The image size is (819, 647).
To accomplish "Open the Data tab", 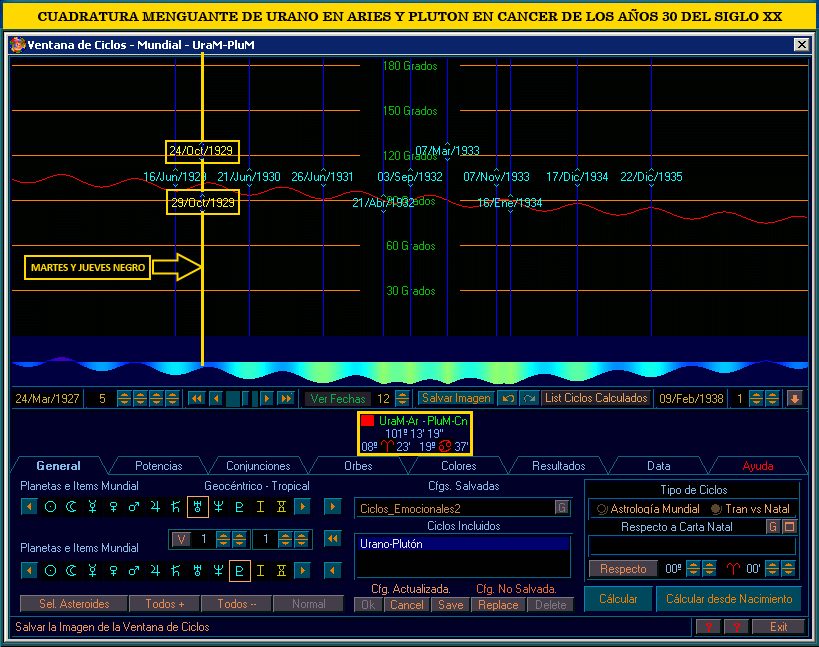I will point(659,466).
